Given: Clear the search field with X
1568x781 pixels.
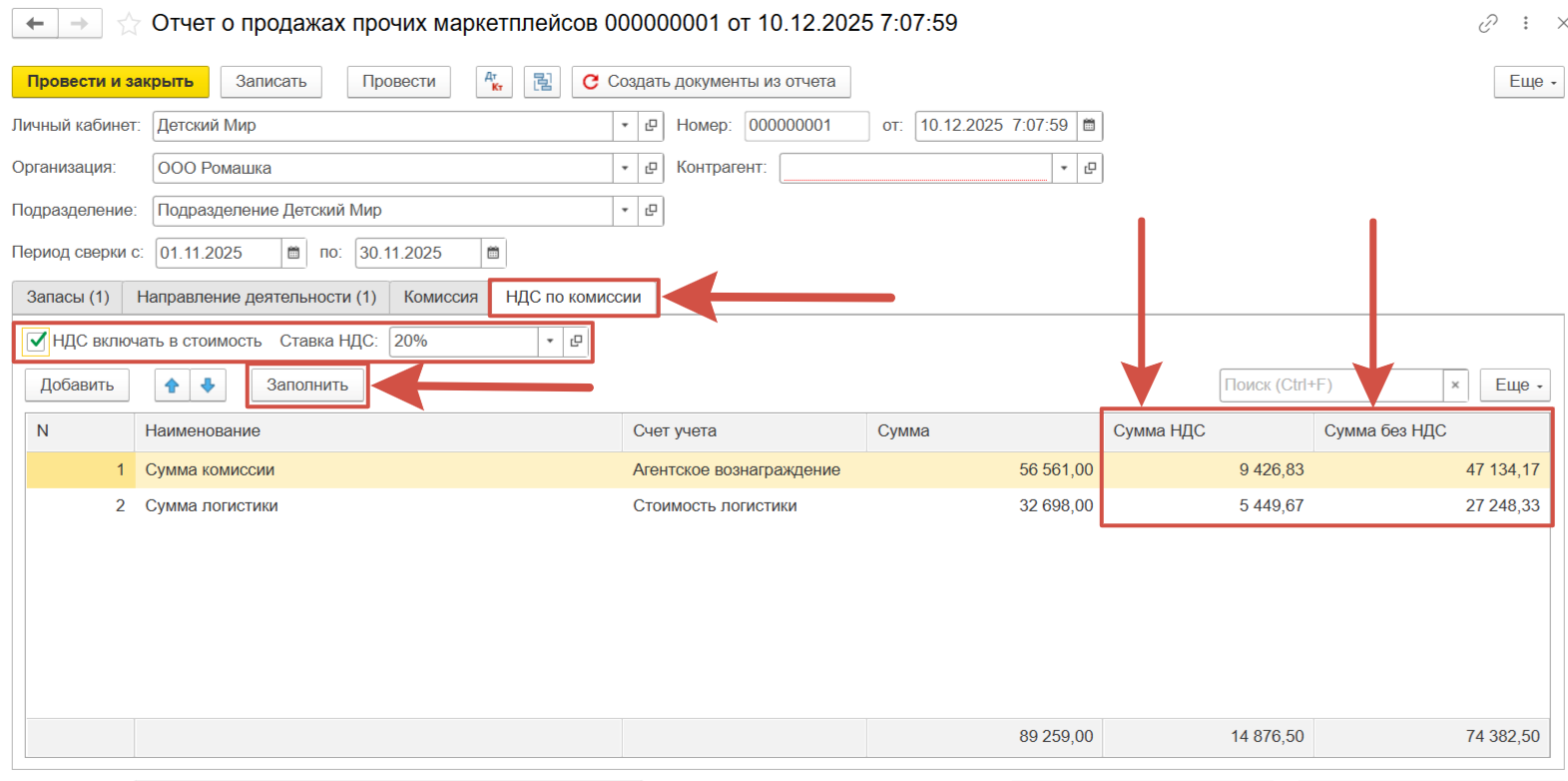Looking at the screenshot, I should 1455,386.
